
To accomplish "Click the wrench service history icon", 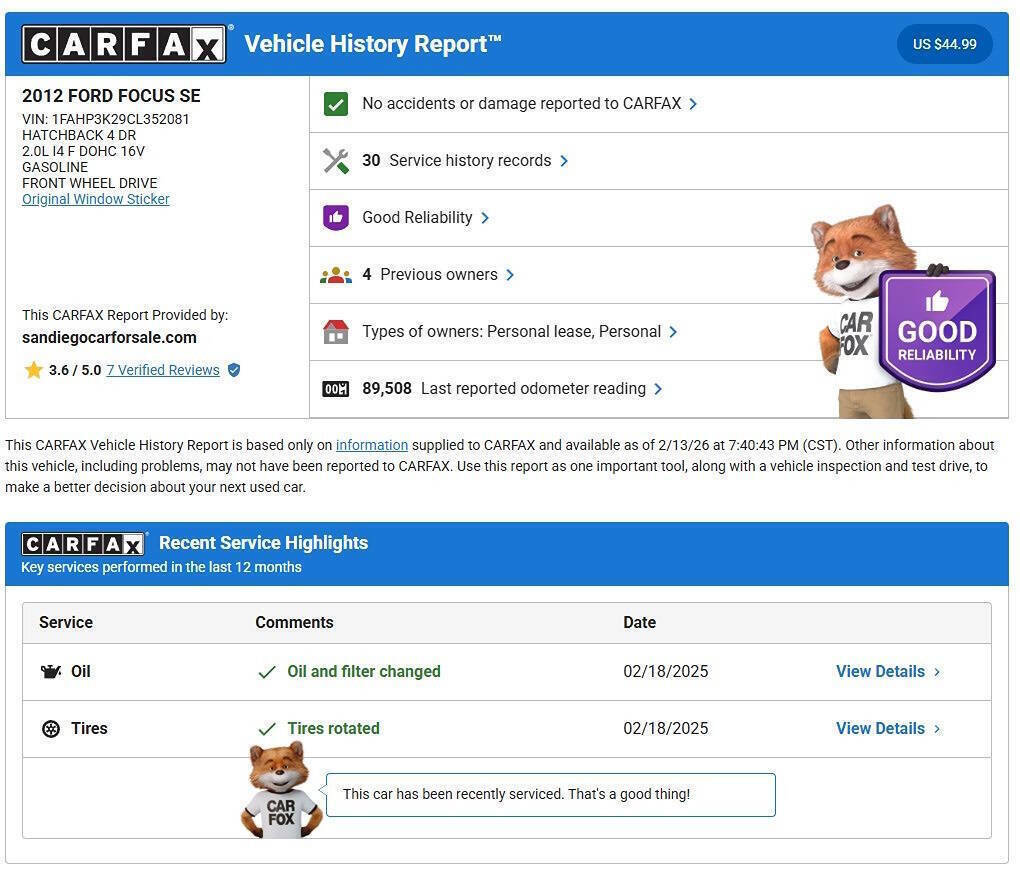I will coord(336,161).
